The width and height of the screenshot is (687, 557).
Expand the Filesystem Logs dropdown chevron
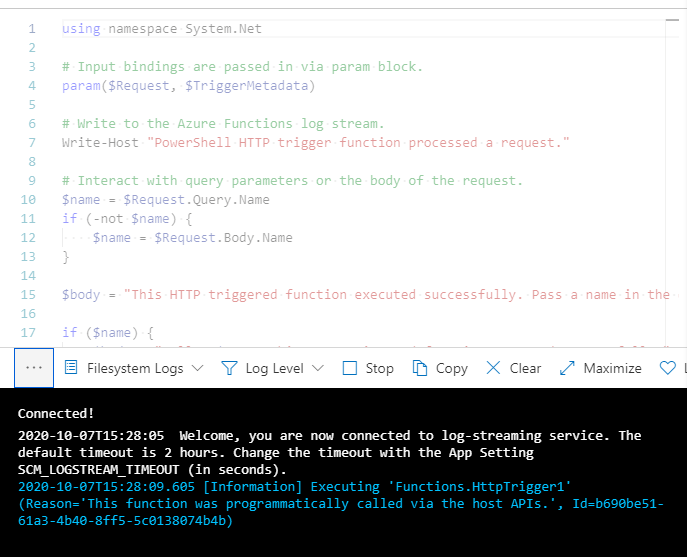tap(197, 368)
